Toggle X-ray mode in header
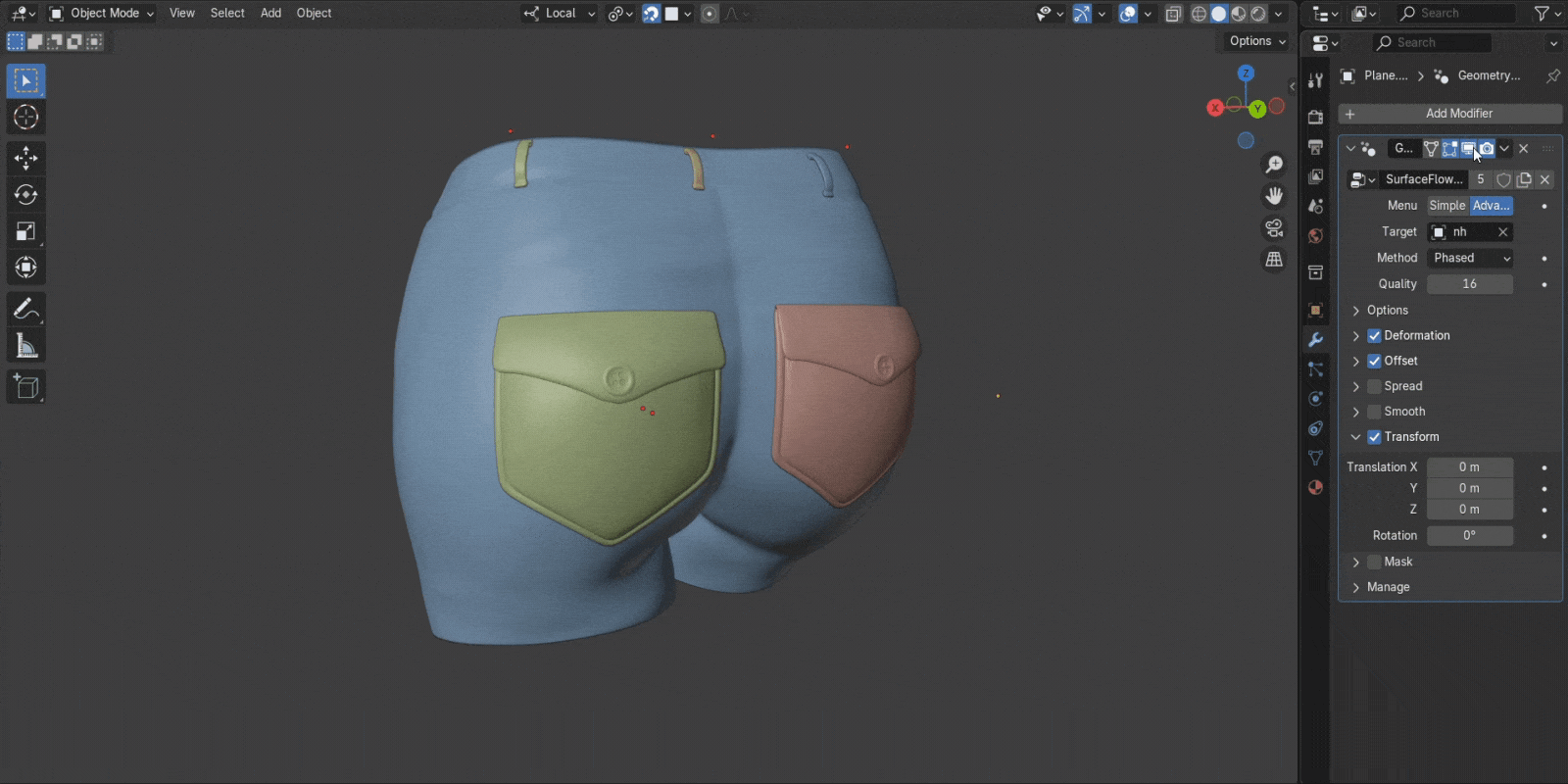 (x=1173, y=14)
